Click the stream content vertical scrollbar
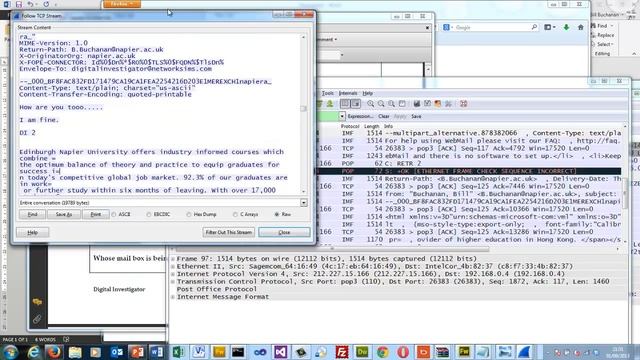640x360 pixels. pyautogui.click(x=303, y=114)
